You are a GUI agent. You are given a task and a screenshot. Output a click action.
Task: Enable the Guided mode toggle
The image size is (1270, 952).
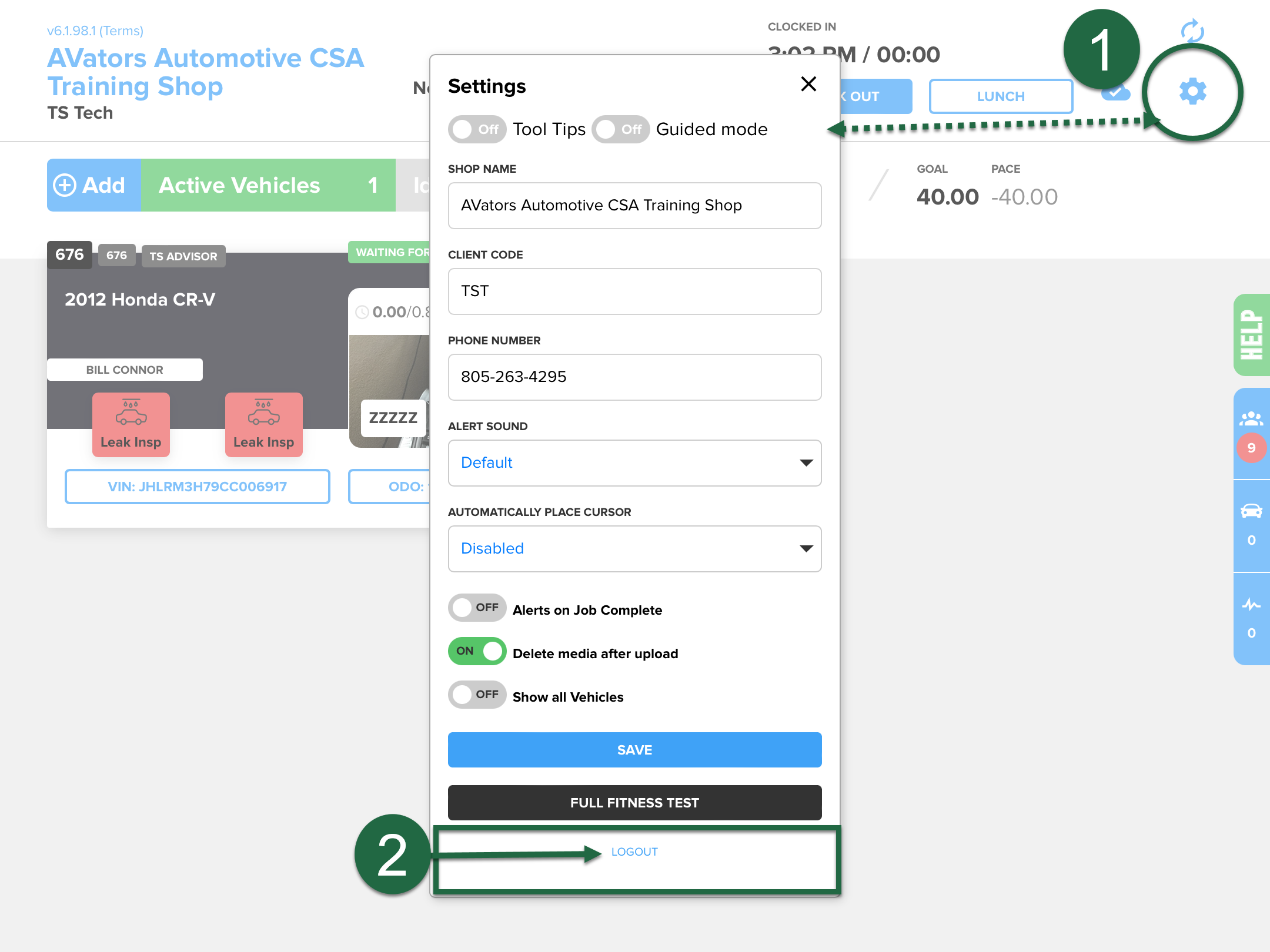pos(620,129)
